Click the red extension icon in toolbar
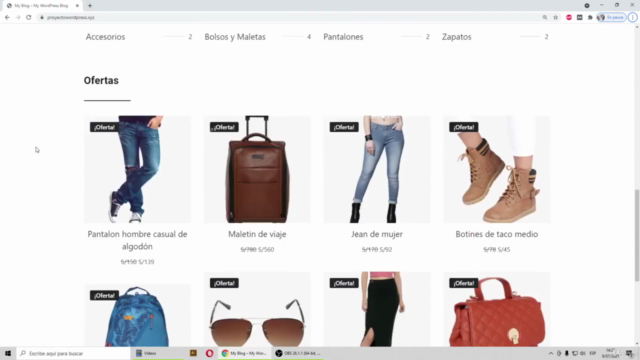 click(x=569, y=18)
